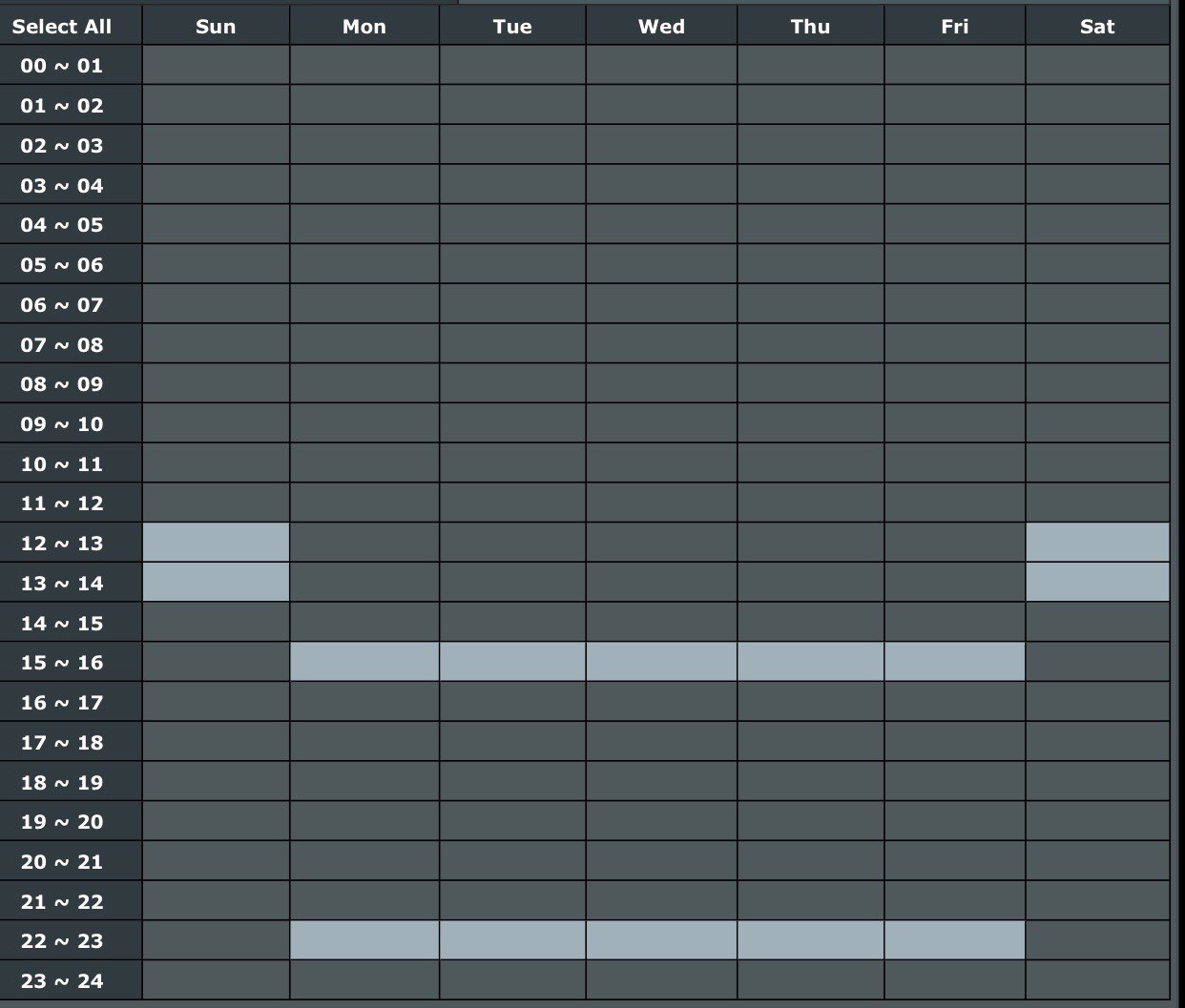This screenshot has height=1008, width=1185.
Task: Enable the Monday 05 ~ 06 cell
Action: click(364, 264)
